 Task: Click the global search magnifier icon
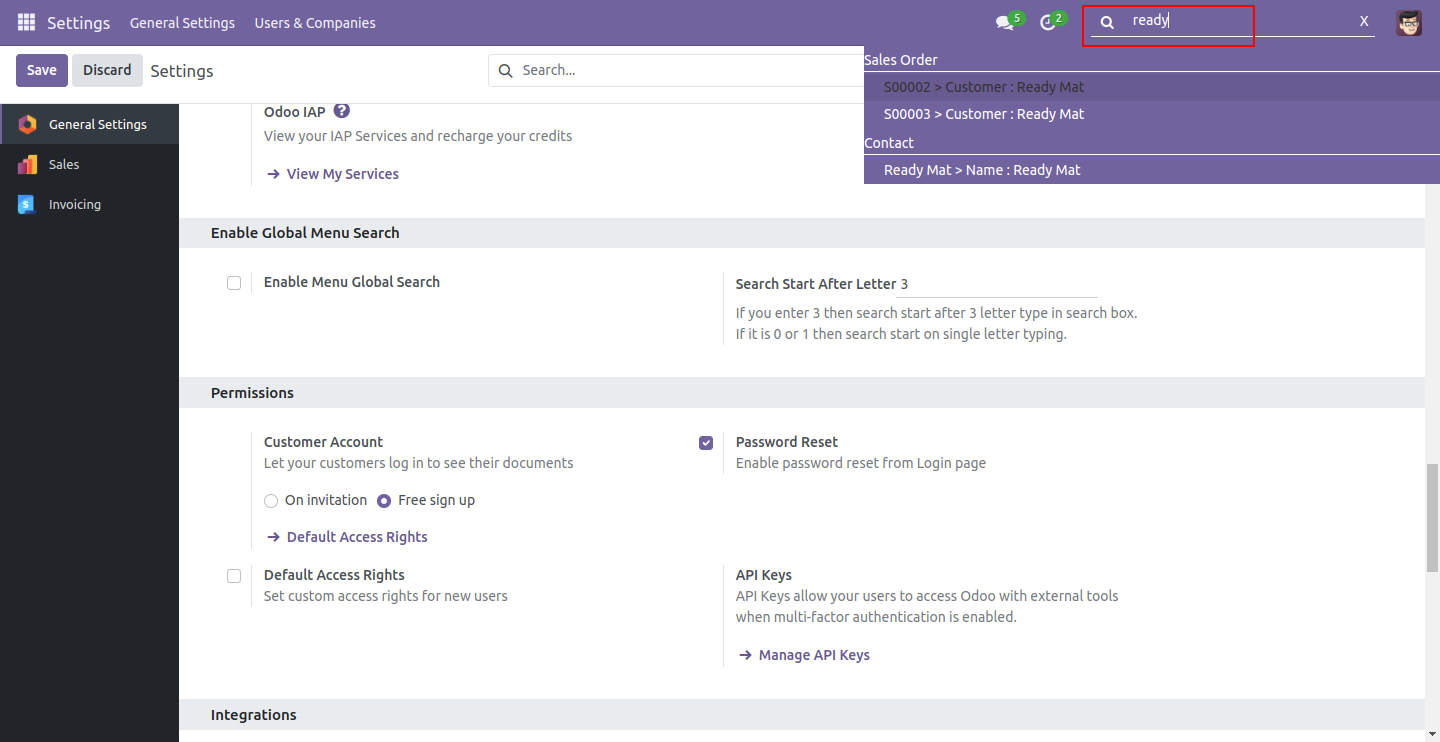coord(1107,22)
